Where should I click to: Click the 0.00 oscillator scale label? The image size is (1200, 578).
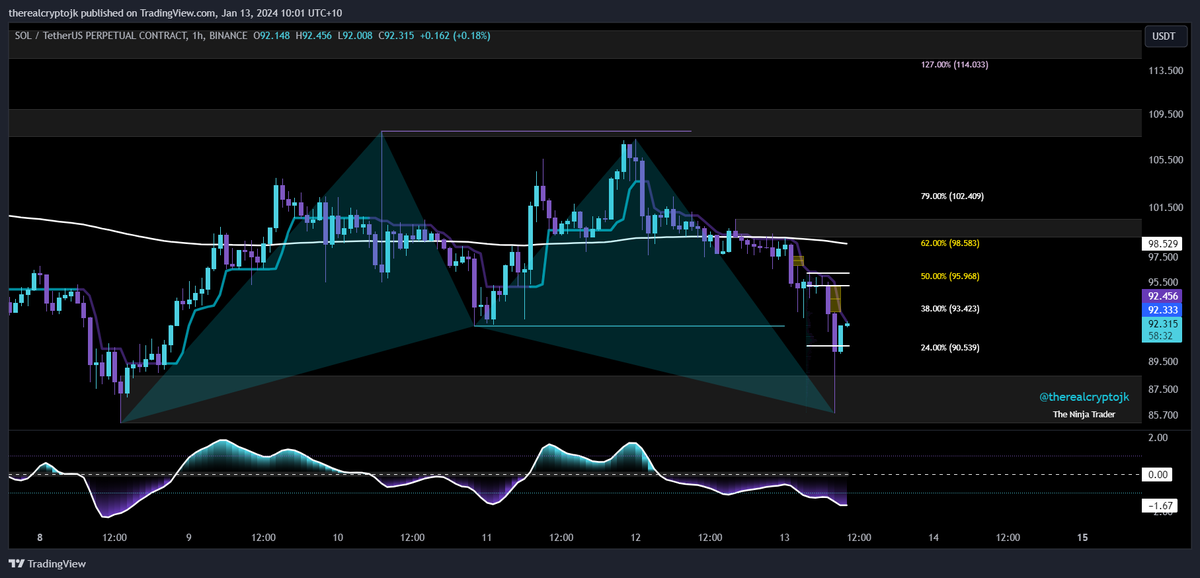[1158, 475]
